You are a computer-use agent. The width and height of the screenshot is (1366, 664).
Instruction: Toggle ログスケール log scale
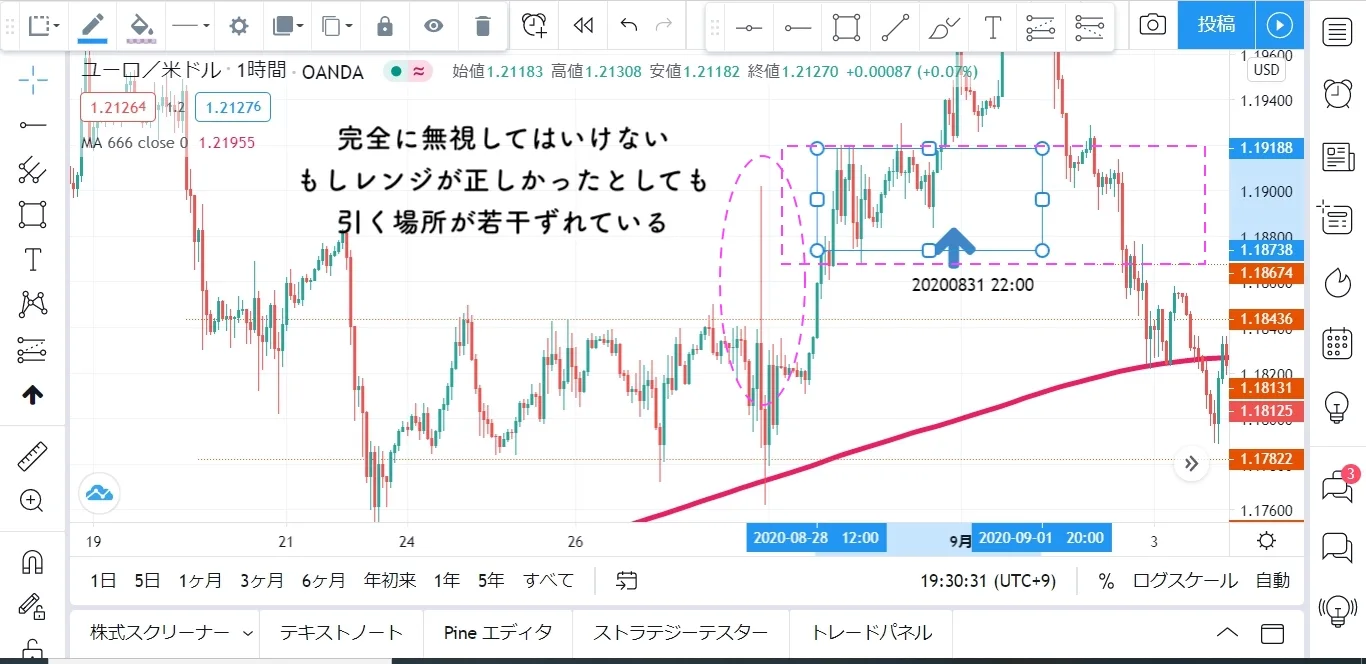click(1185, 581)
